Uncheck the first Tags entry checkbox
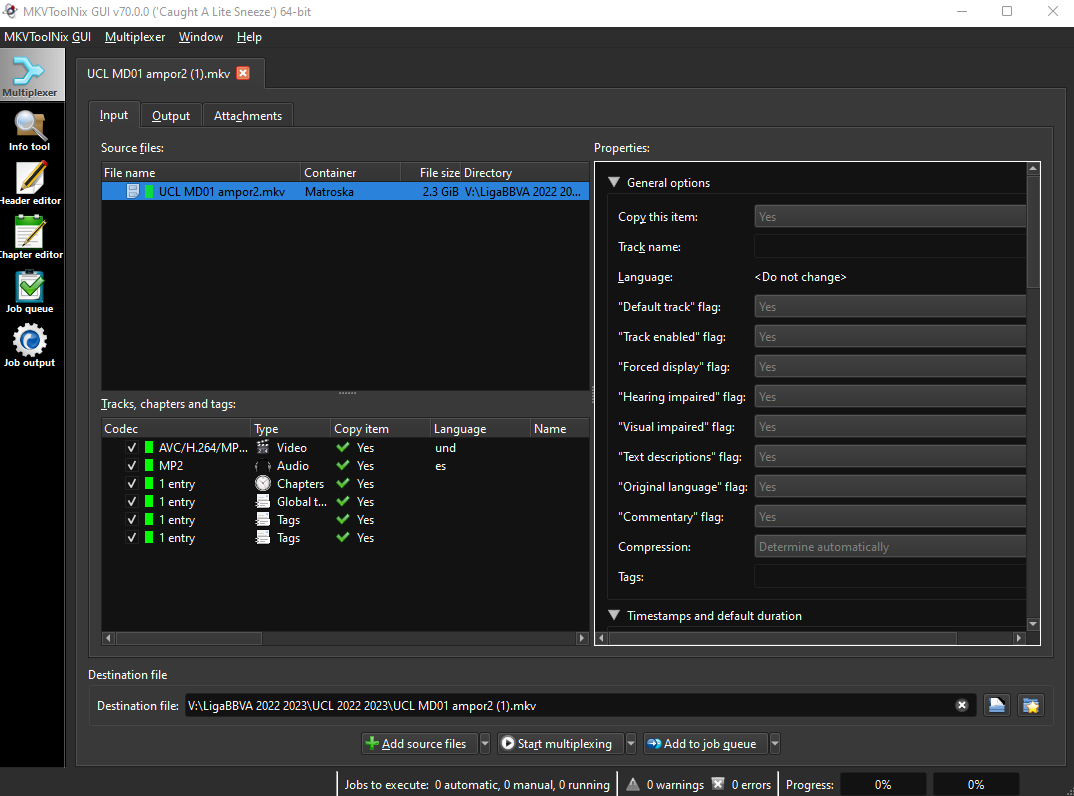The image size is (1074, 796). [132, 519]
